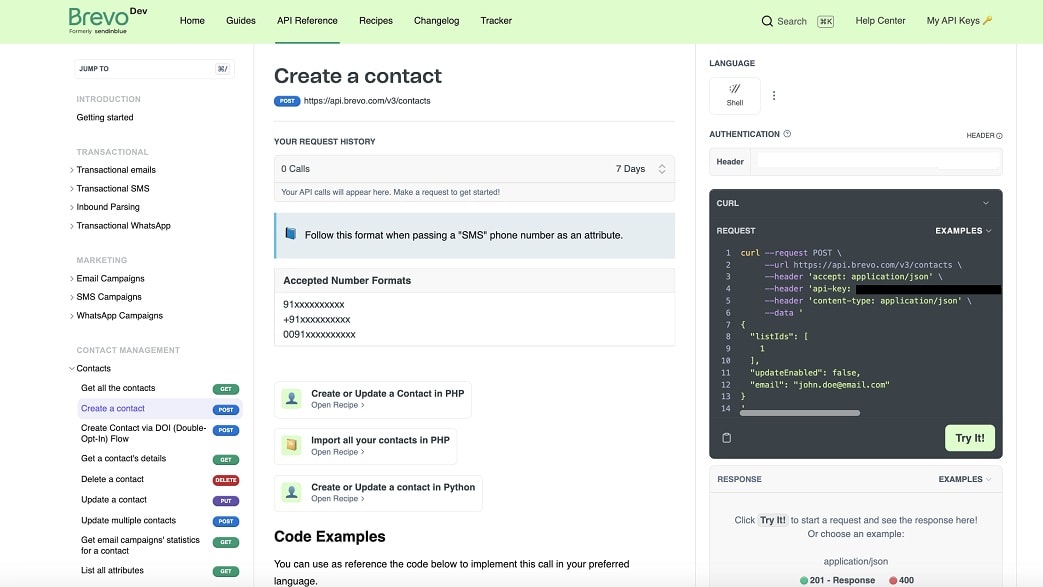Screen dimensions: 1043x587
Task: Open the Help Center link
Action: tap(880, 21)
